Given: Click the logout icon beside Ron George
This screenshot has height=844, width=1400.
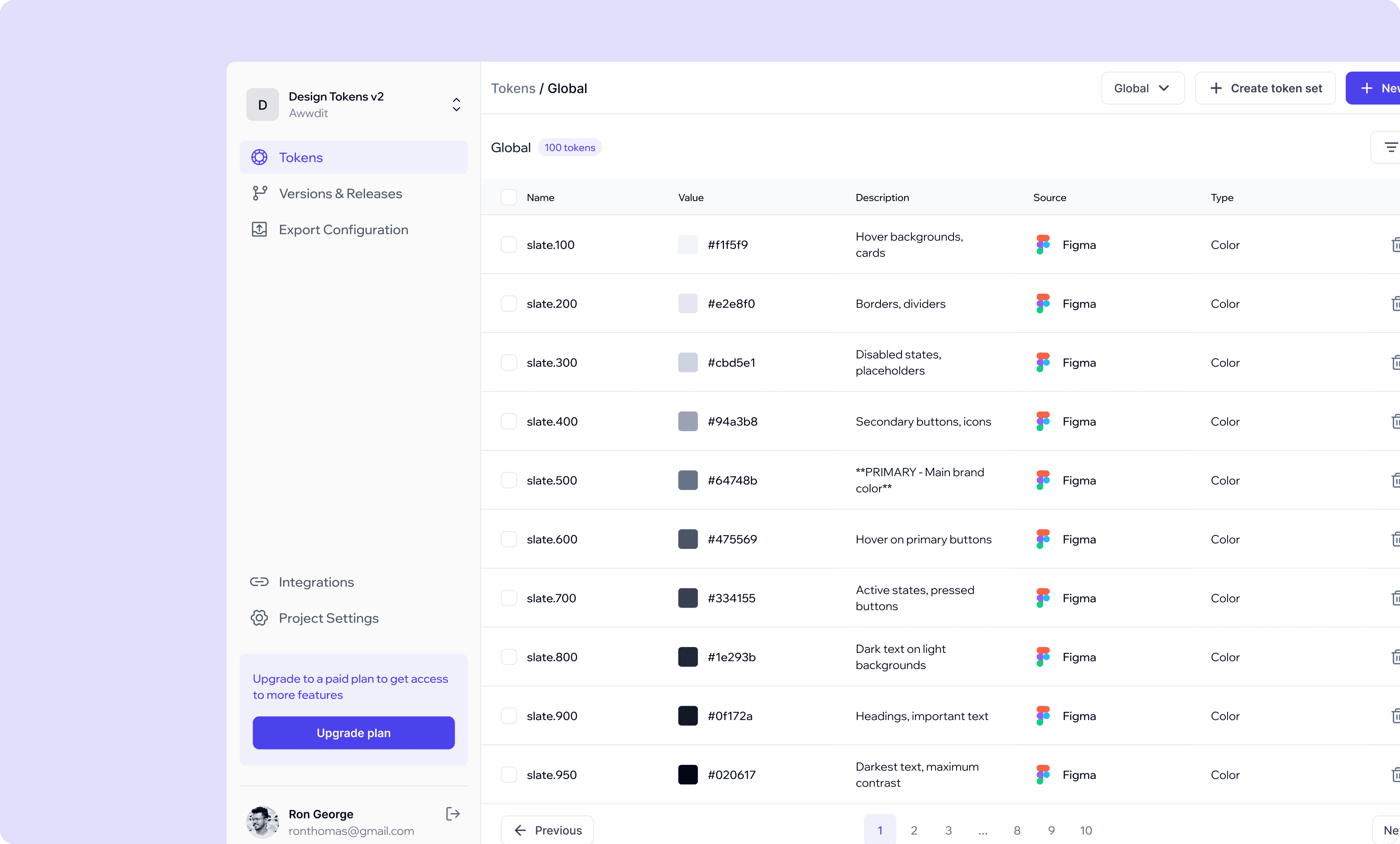Looking at the screenshot, I should tap(452, 814).
